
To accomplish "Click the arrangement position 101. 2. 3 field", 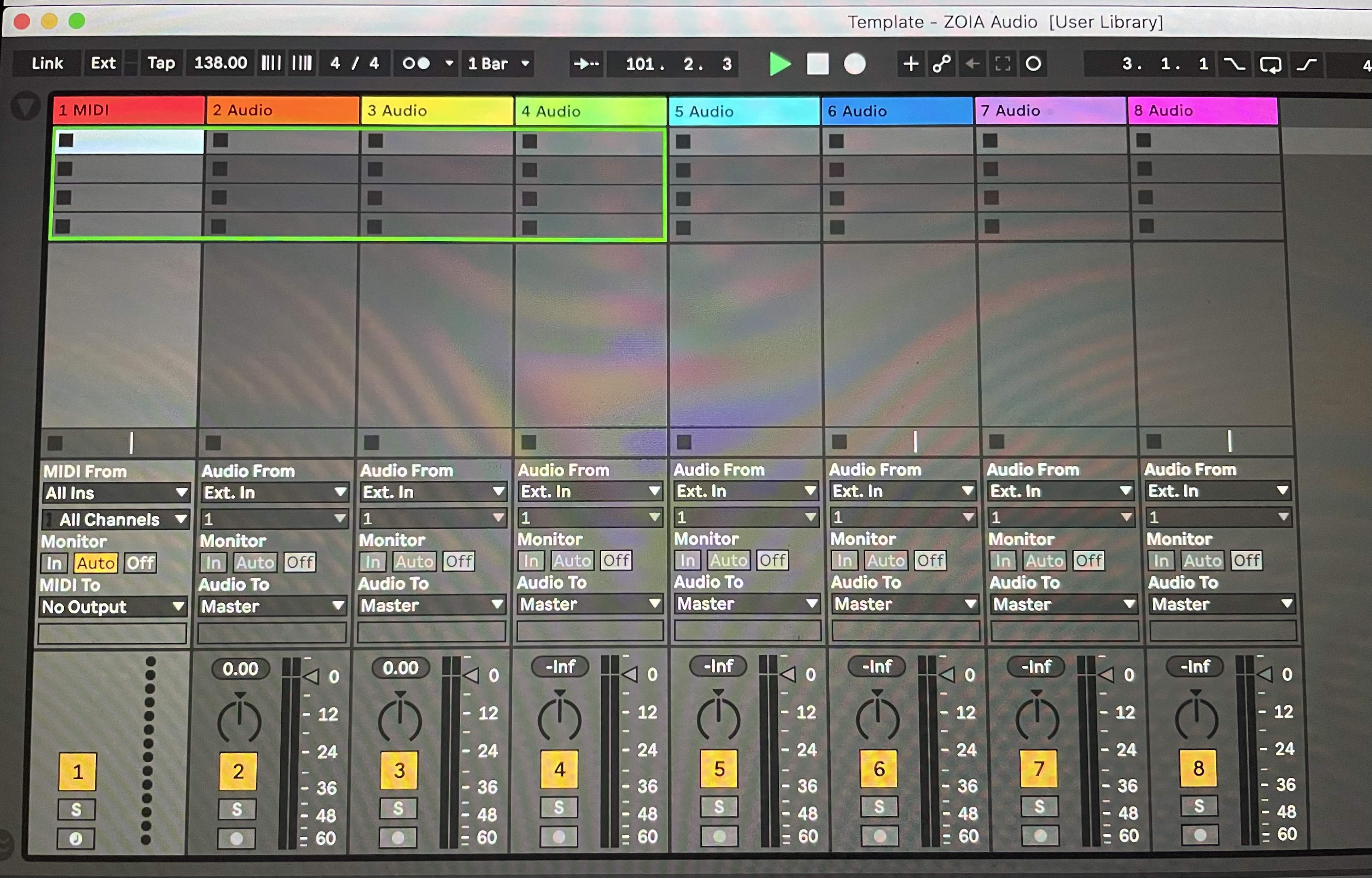I will point(673,64).
